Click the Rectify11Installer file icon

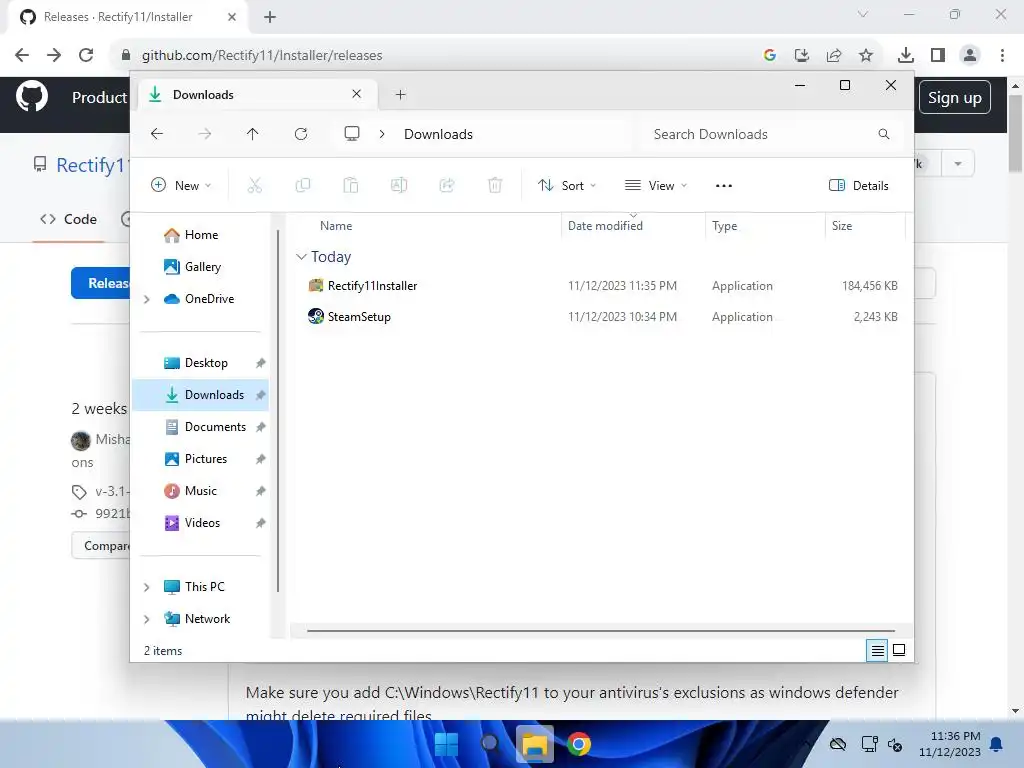coord(316,285)
